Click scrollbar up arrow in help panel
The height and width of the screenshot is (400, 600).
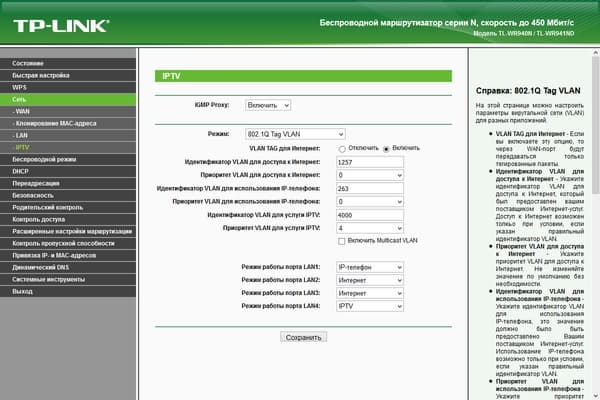coord(596,53)
